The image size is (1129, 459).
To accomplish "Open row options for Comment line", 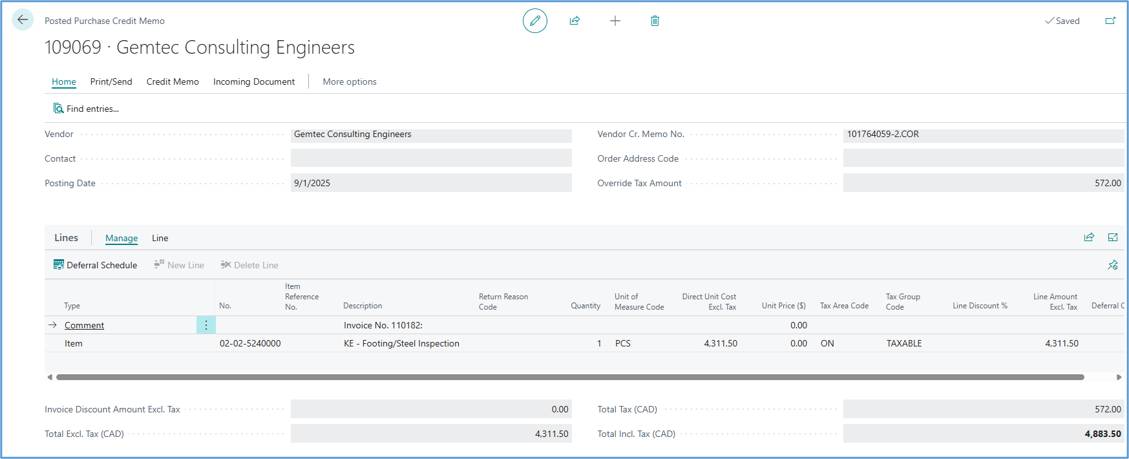I will pos(206,325).
